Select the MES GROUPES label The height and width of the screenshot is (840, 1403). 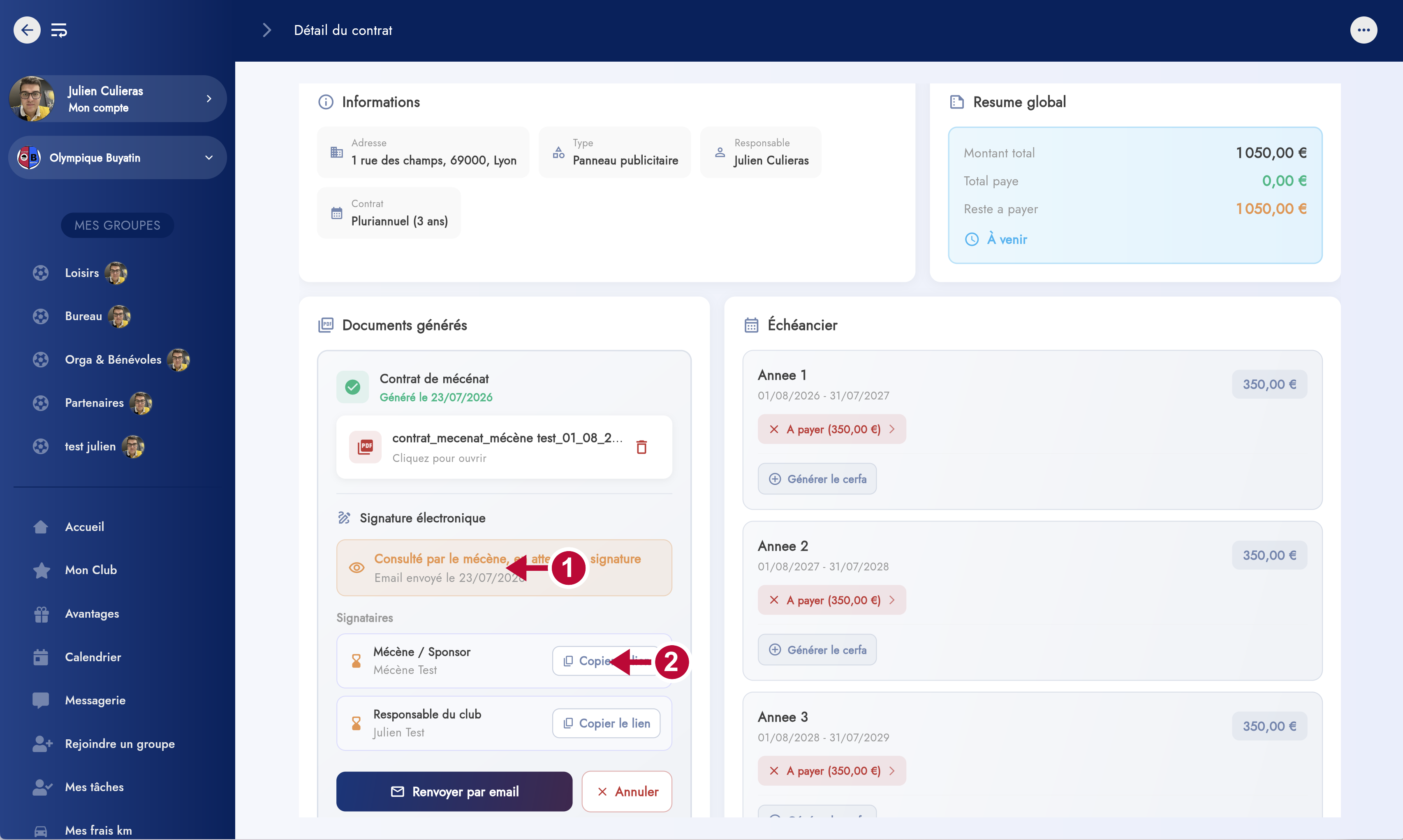click(117, 225)
